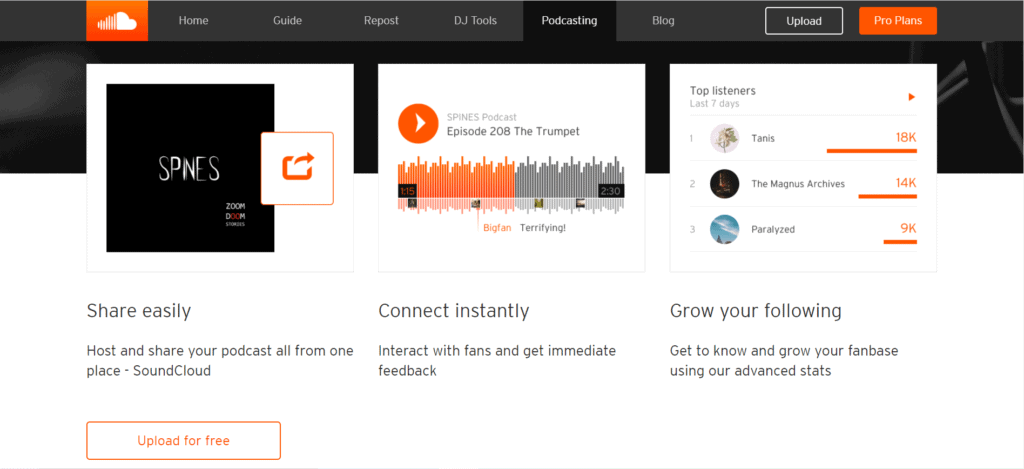
Task: Click the Last 7 days label
Action: click(x=714, y=104)
